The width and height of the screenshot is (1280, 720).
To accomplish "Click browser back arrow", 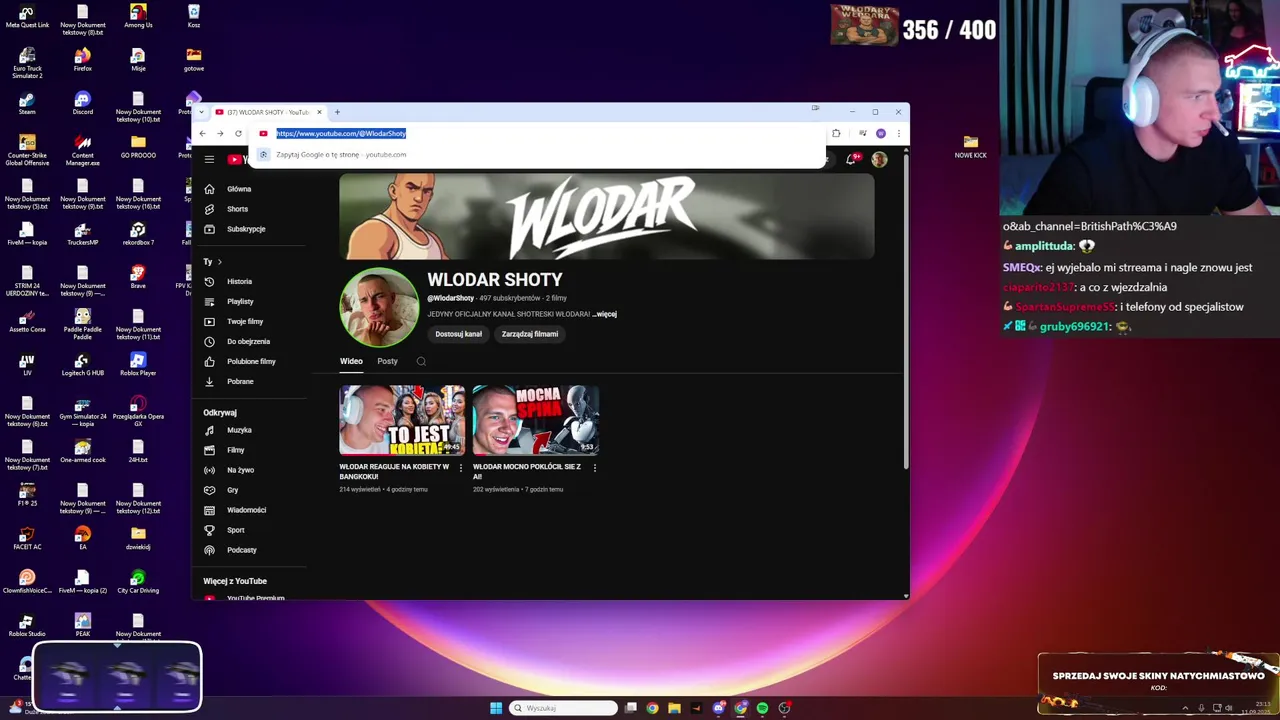I will [x=202, y=133].
